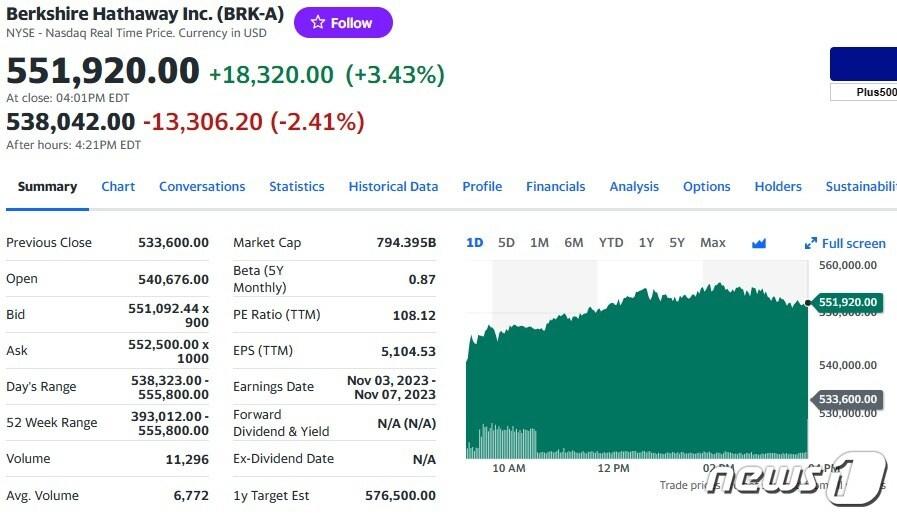Select Max chart time range
This screenshot has width=897, height=518.
[x=713, y=243]
